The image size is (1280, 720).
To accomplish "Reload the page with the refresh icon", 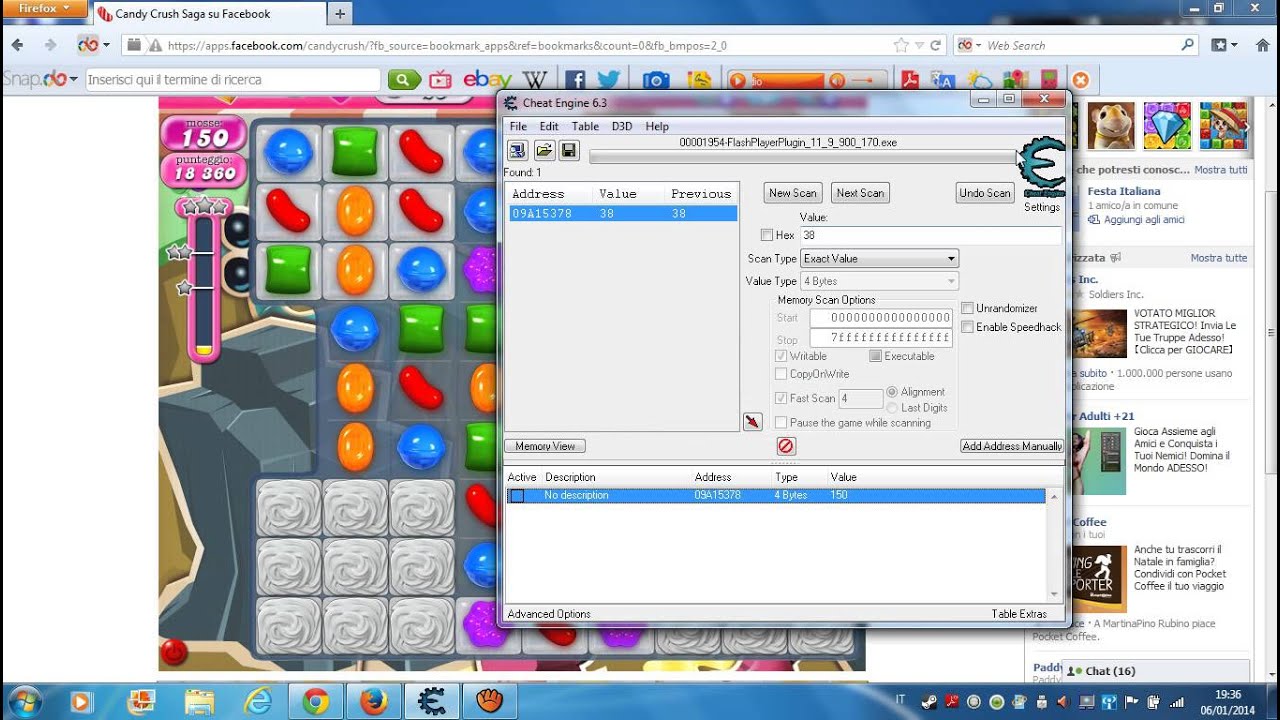I will point(936,45).
